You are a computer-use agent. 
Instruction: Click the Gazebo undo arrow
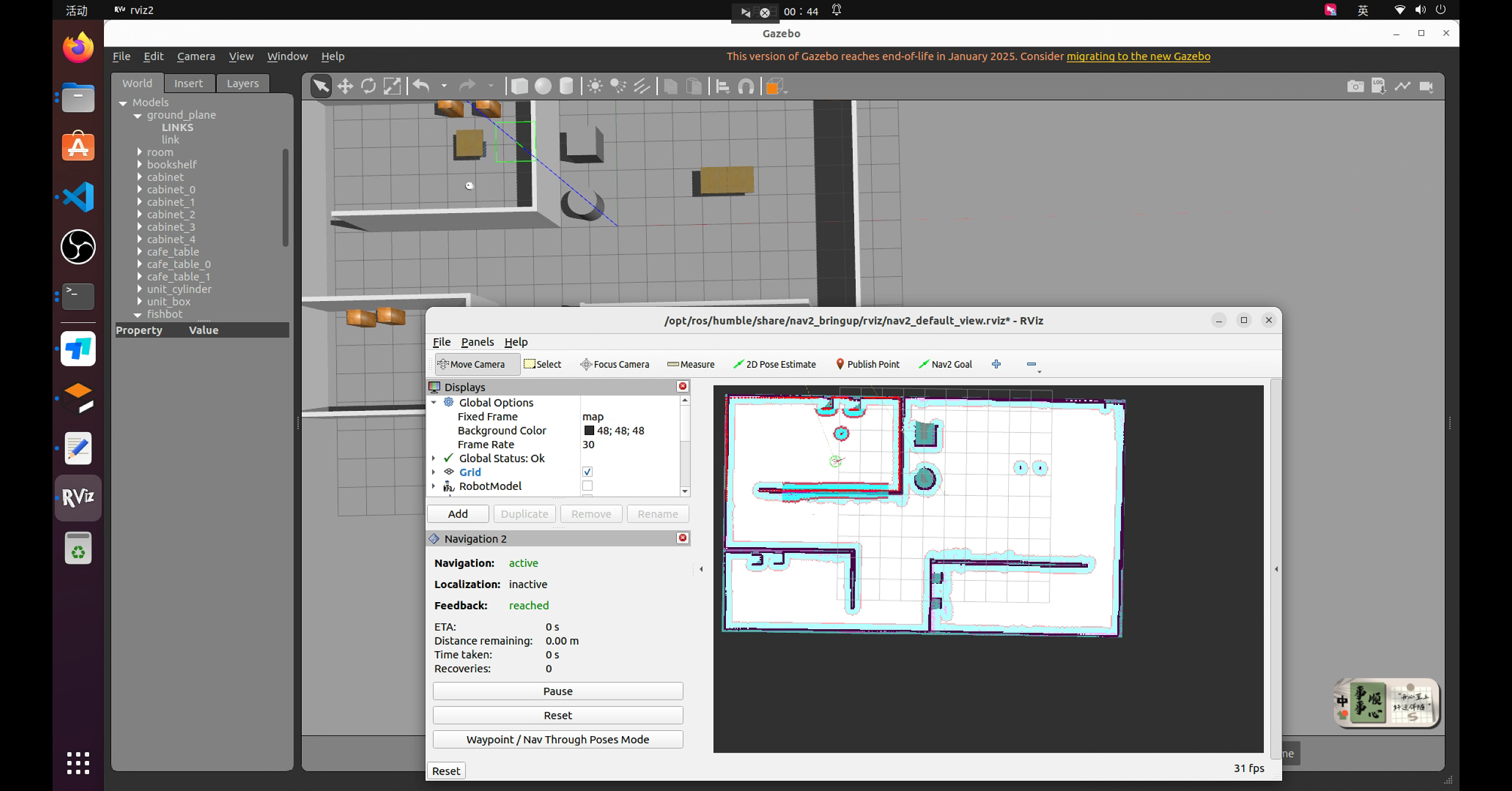[421, 87]
